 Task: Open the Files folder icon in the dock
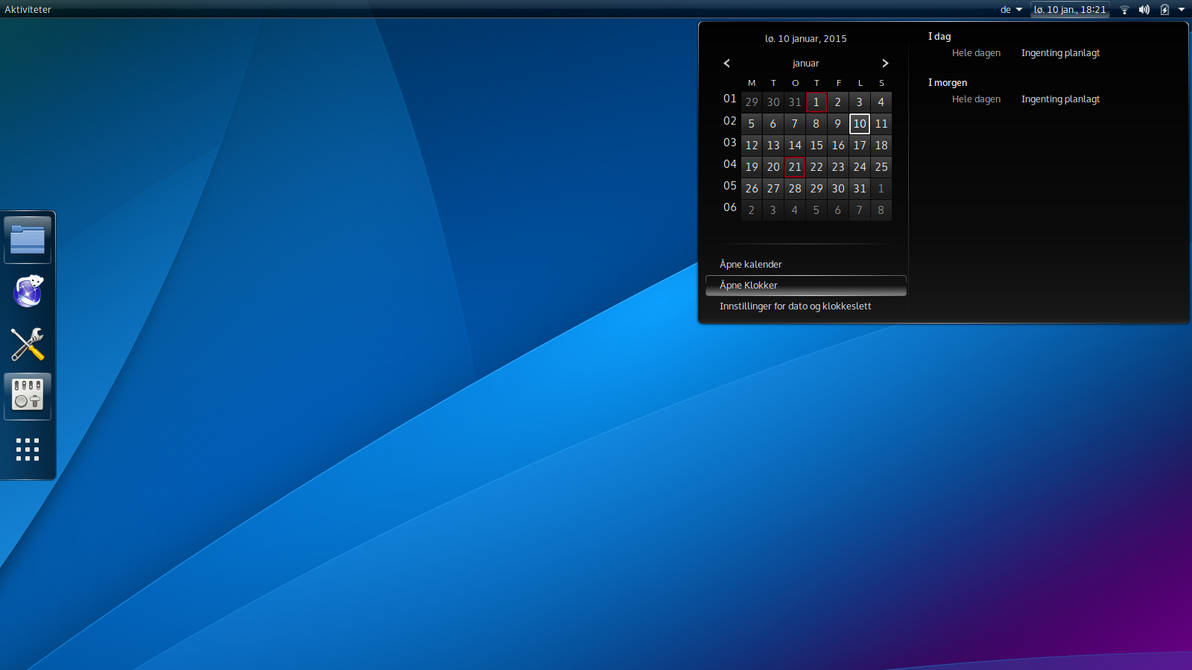point(27,239)
